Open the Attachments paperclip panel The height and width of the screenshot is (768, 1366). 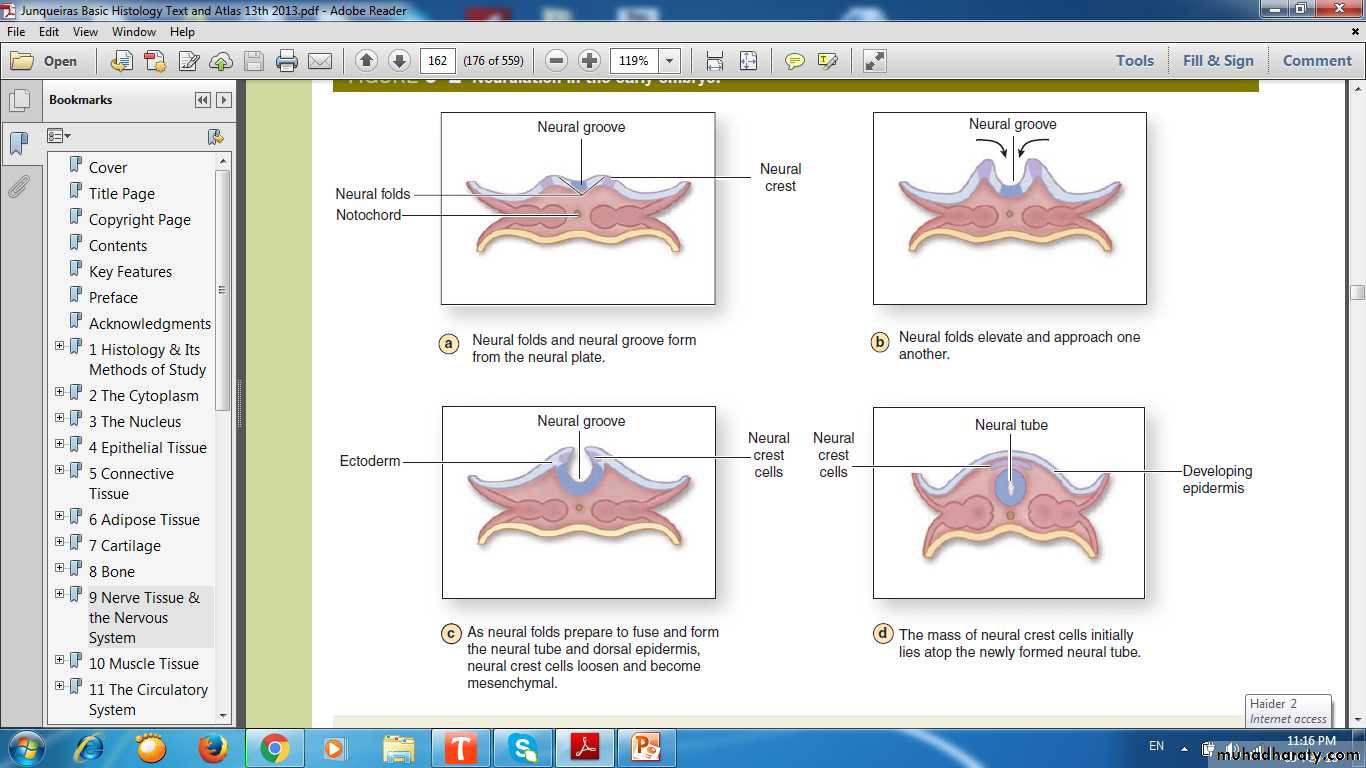click(19, 187)
